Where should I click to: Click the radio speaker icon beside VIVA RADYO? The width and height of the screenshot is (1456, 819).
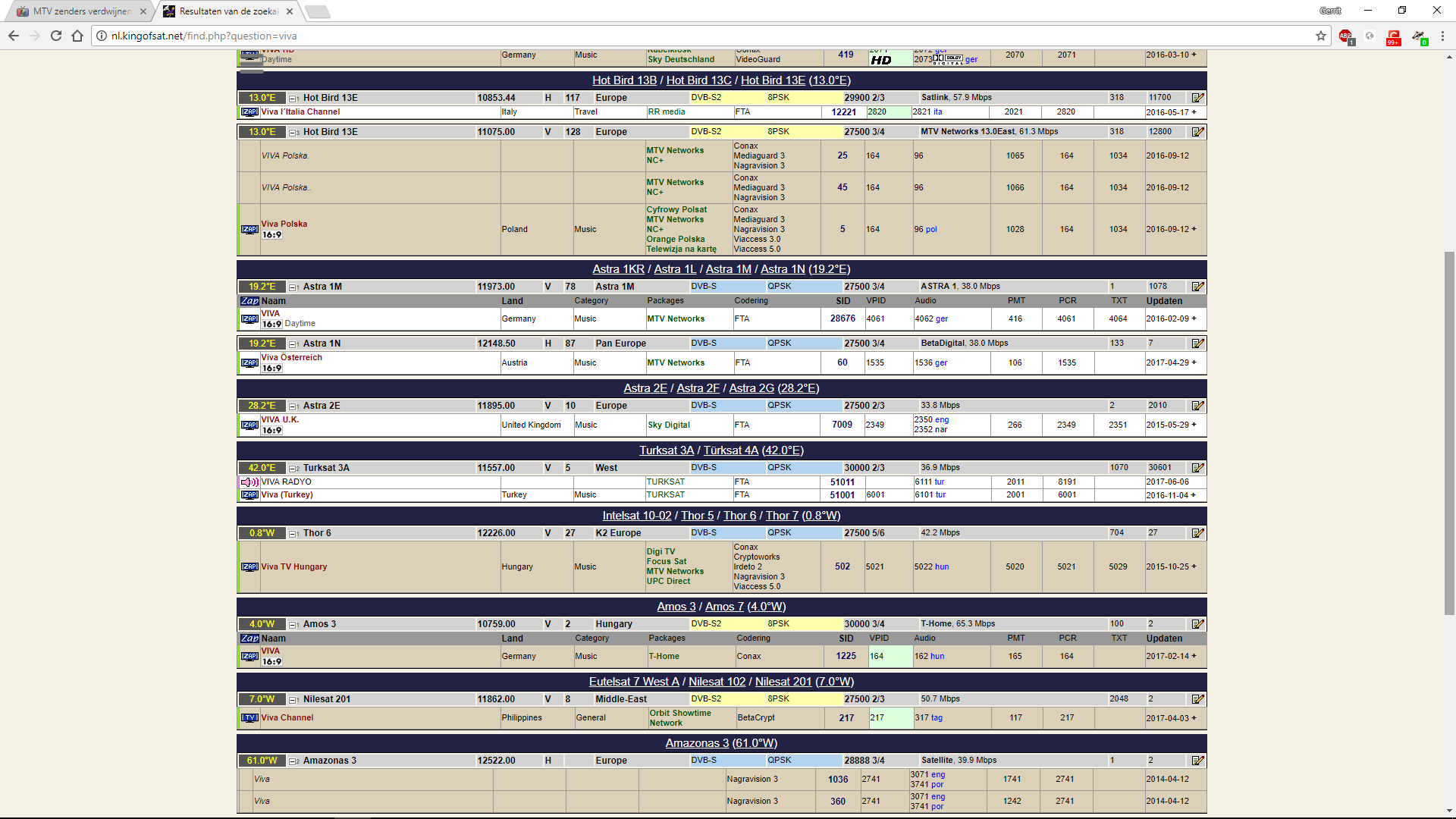(249, 482)
